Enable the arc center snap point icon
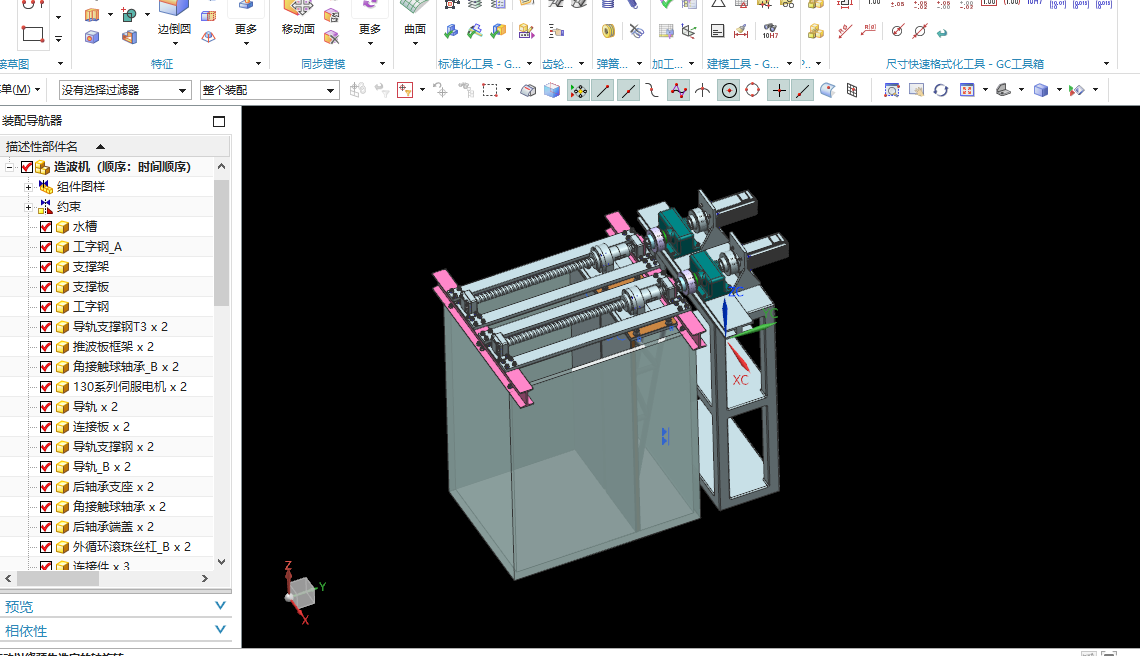Image resolution: width=1140 pixels, height=656 pixels. tap(729, 90)
